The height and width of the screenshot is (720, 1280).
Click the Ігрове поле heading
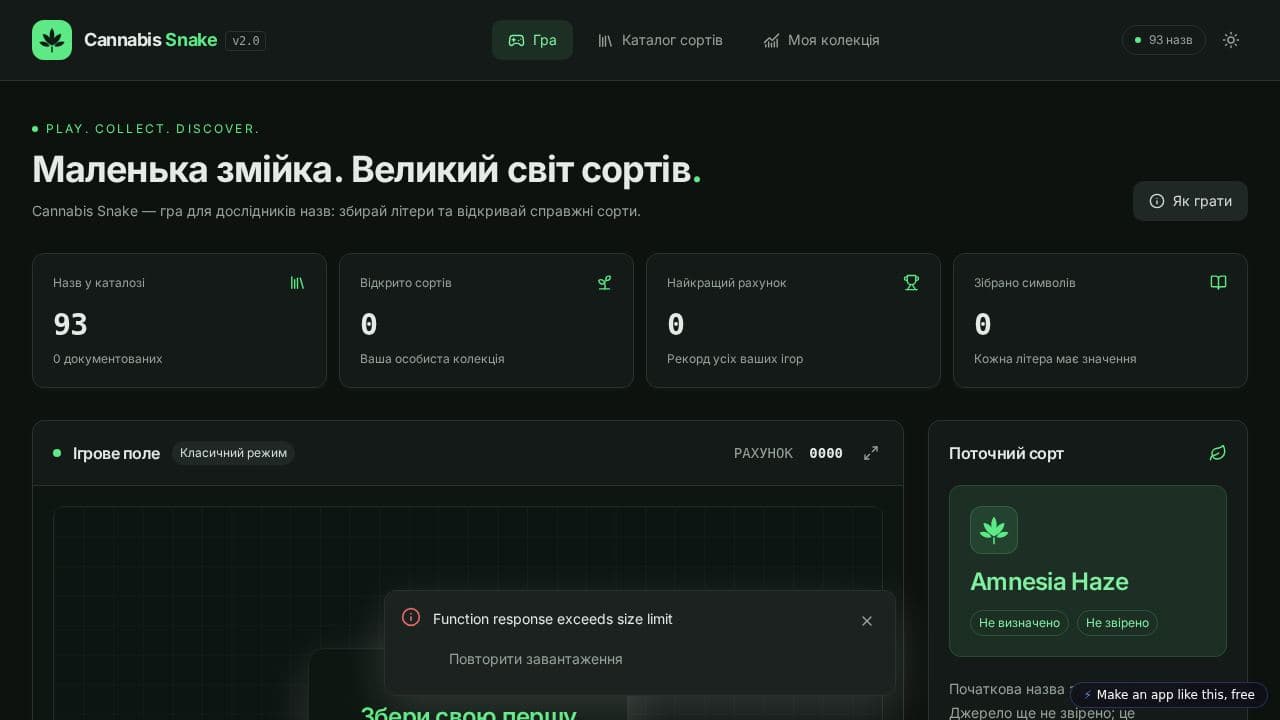(116, 453)
